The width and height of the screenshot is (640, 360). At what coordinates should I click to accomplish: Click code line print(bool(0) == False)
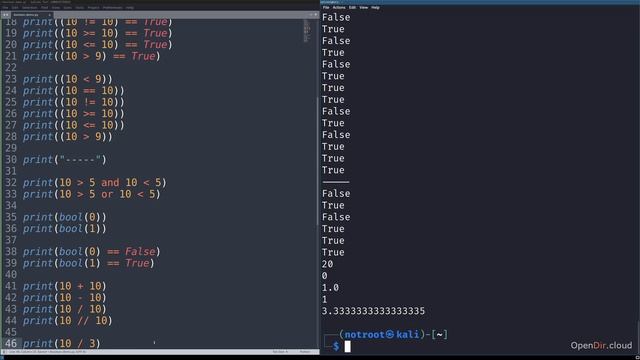pos(91,251)
